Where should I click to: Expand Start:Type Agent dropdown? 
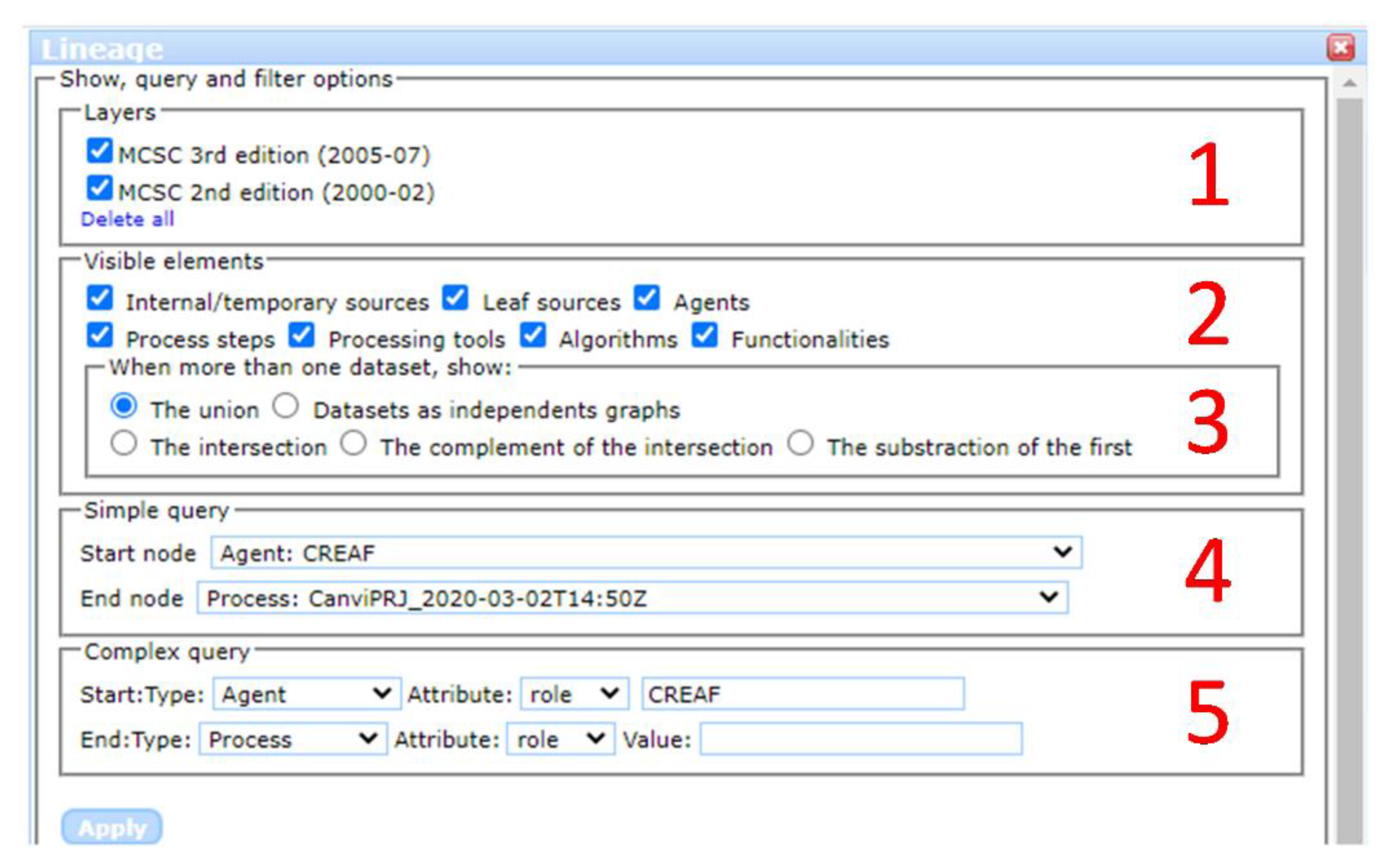307,694
